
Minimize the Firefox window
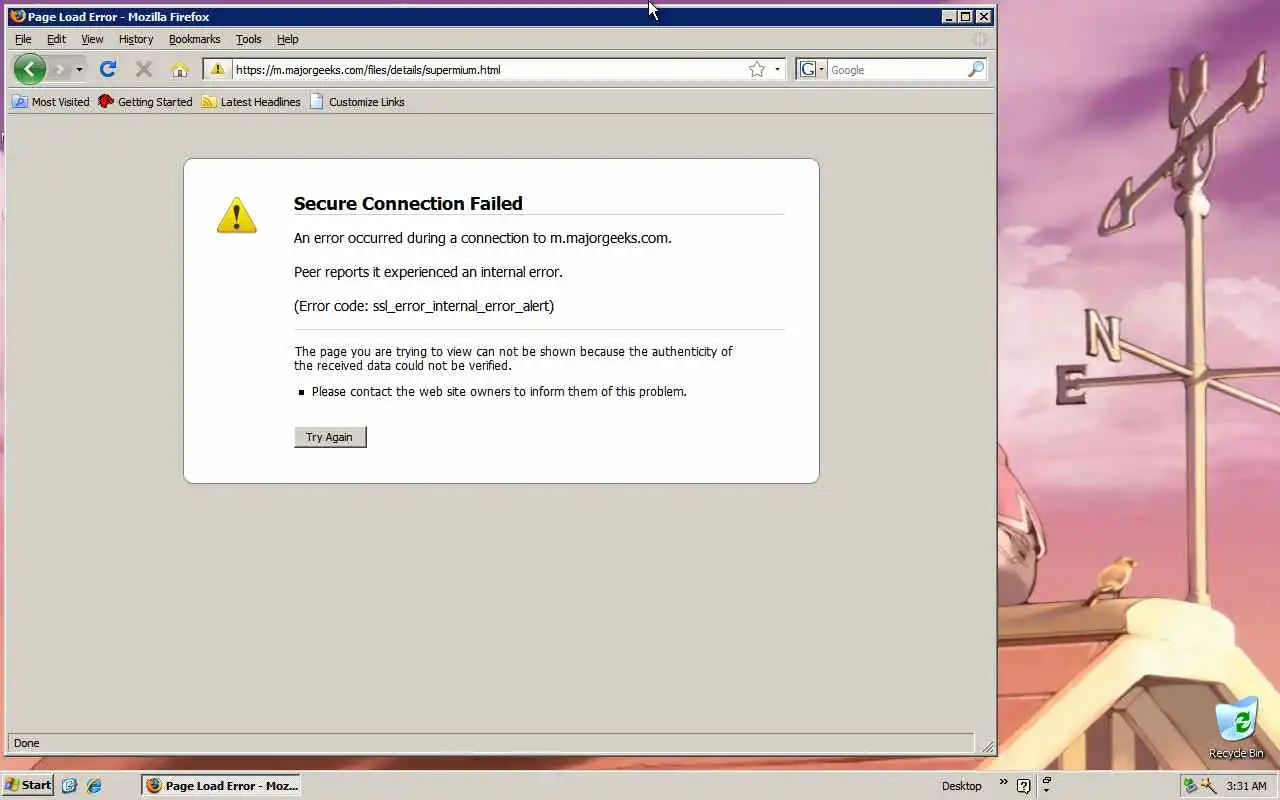(x=949, y=16)
